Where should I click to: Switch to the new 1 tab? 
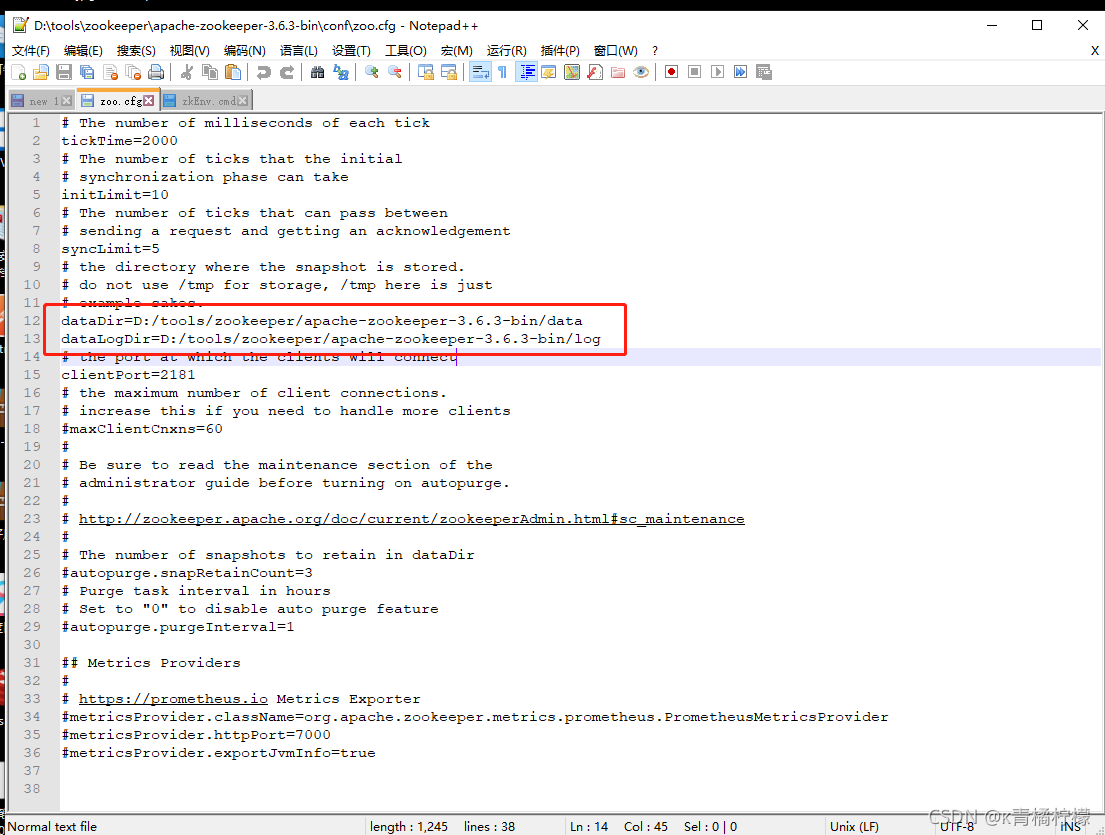(x=41, y=101)
